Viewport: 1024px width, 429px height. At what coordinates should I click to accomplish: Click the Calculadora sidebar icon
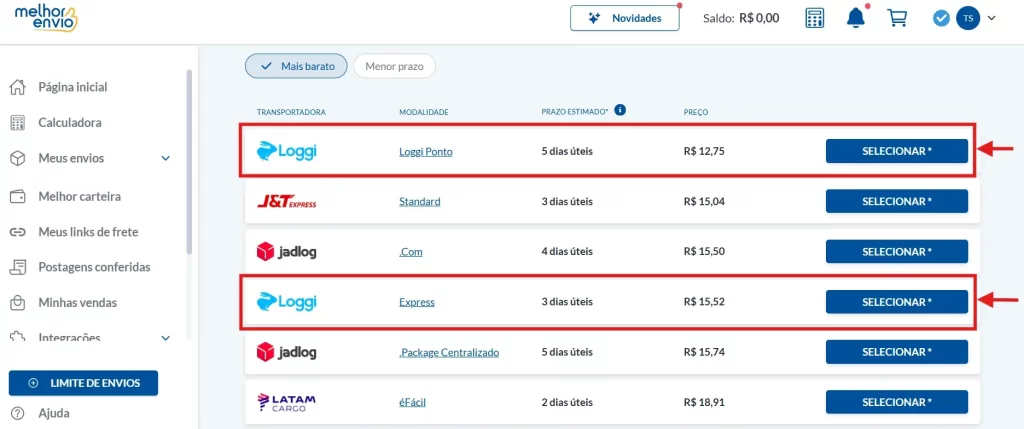tap(18, 123)
